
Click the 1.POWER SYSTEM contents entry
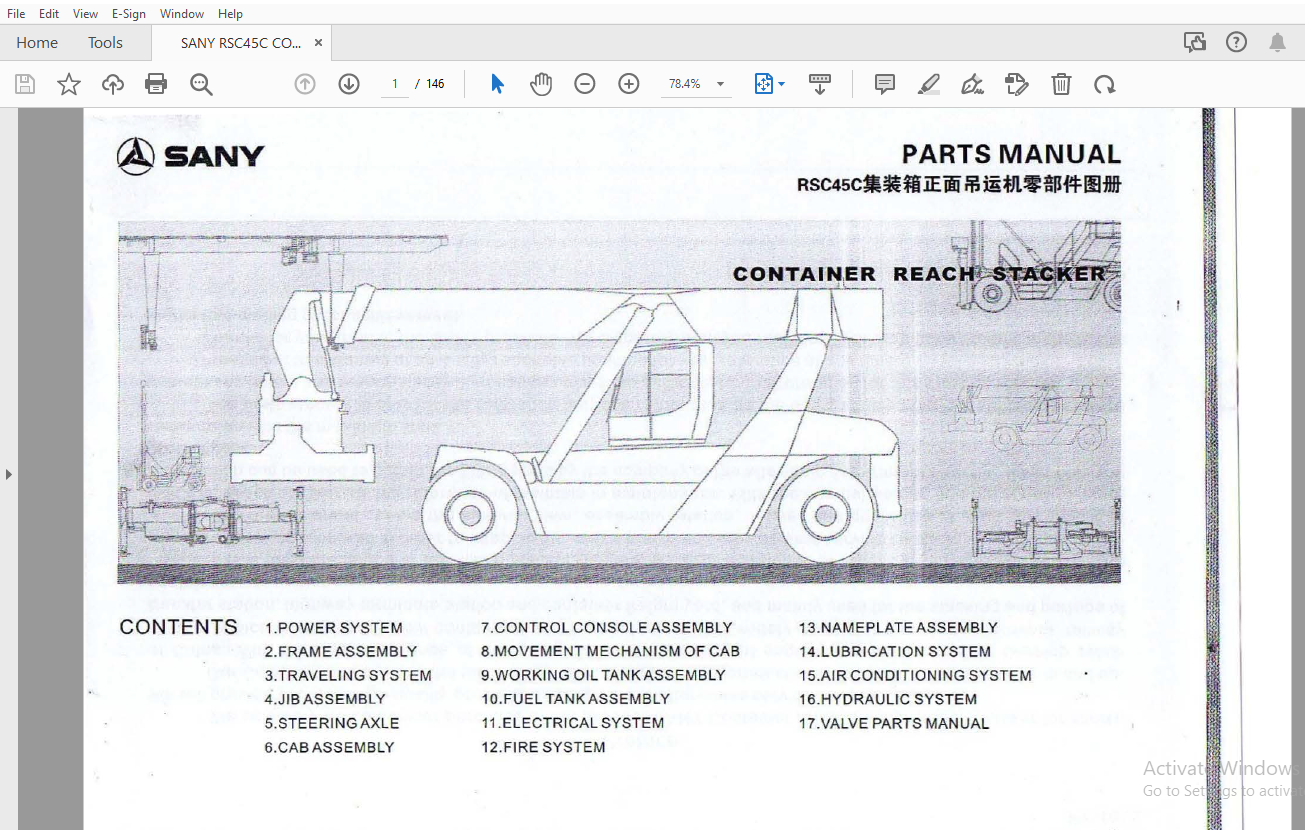334,628
